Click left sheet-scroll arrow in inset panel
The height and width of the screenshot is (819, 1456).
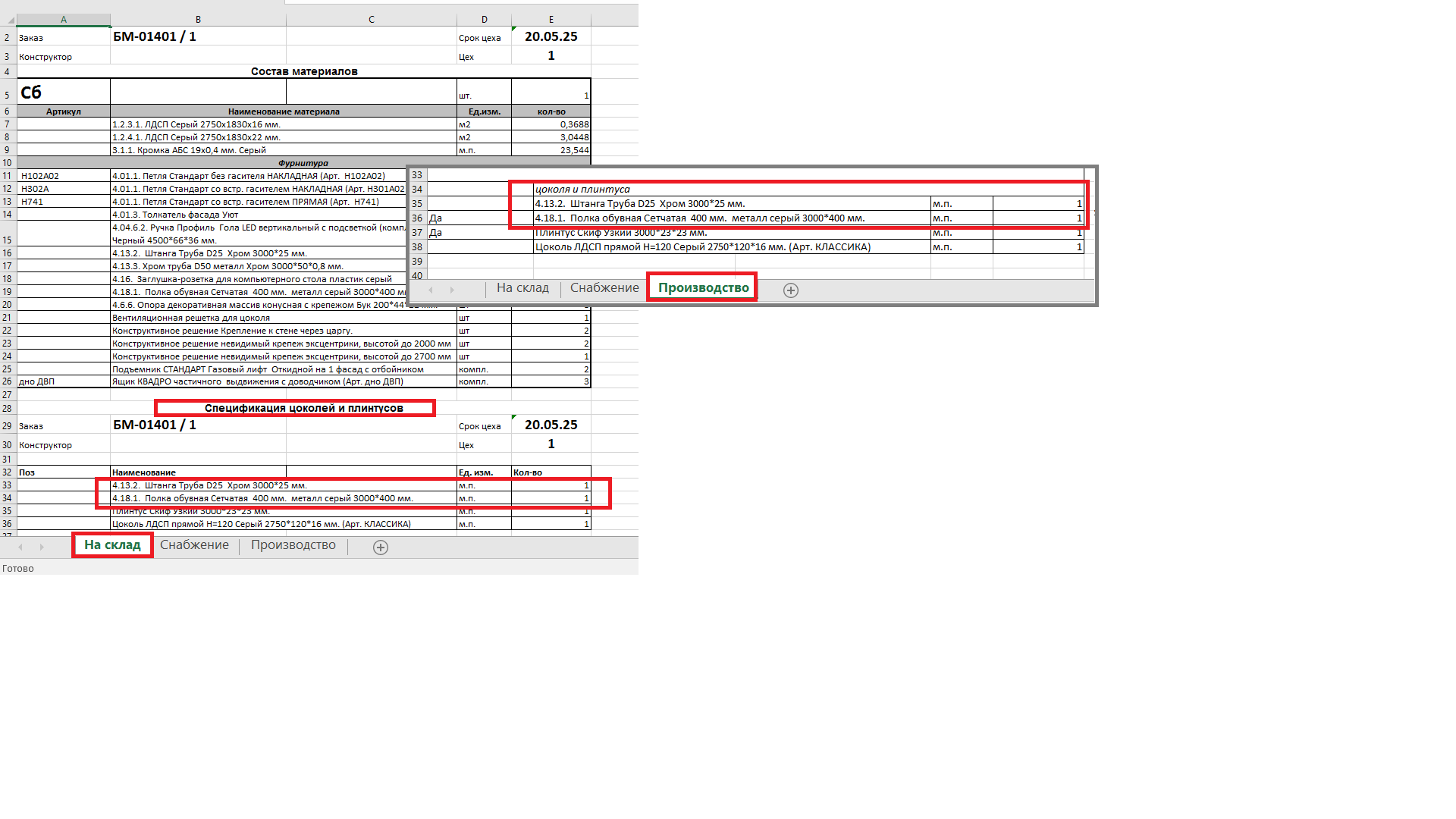(x=431, y=290)
